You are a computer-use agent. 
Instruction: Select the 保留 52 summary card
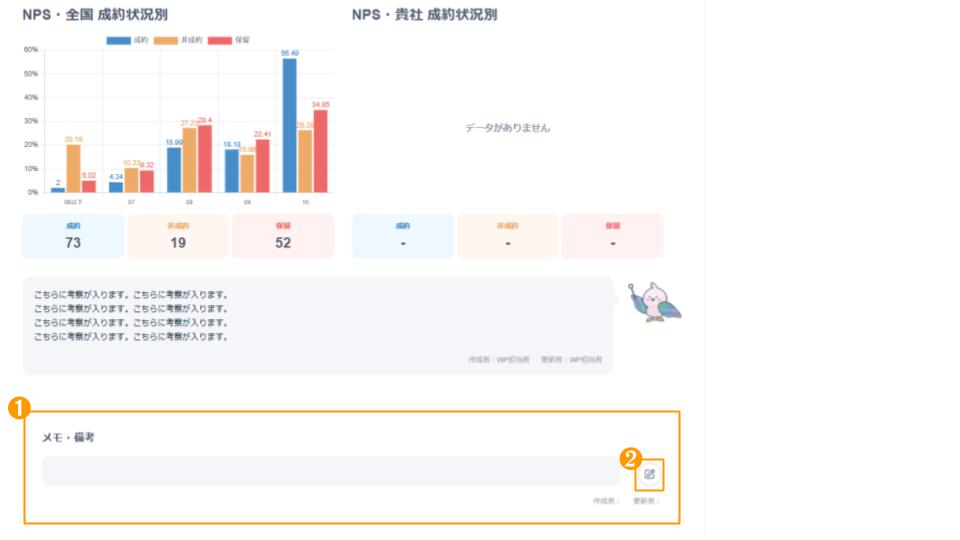click(x=283, y=236)
